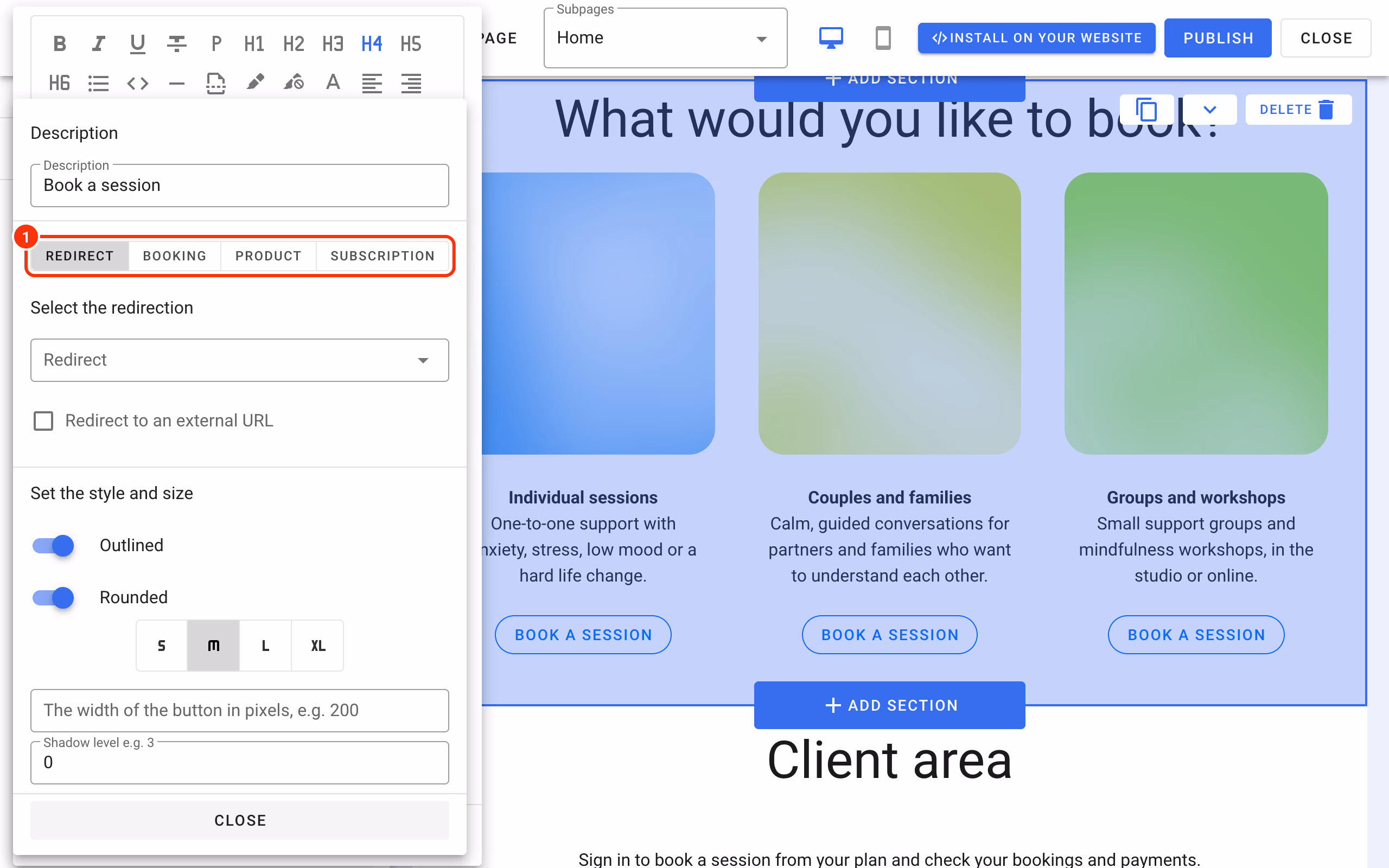Duplicate the section with copy icon
The width and height of the screenshot is (1389, 868).
pos(1146,109)
